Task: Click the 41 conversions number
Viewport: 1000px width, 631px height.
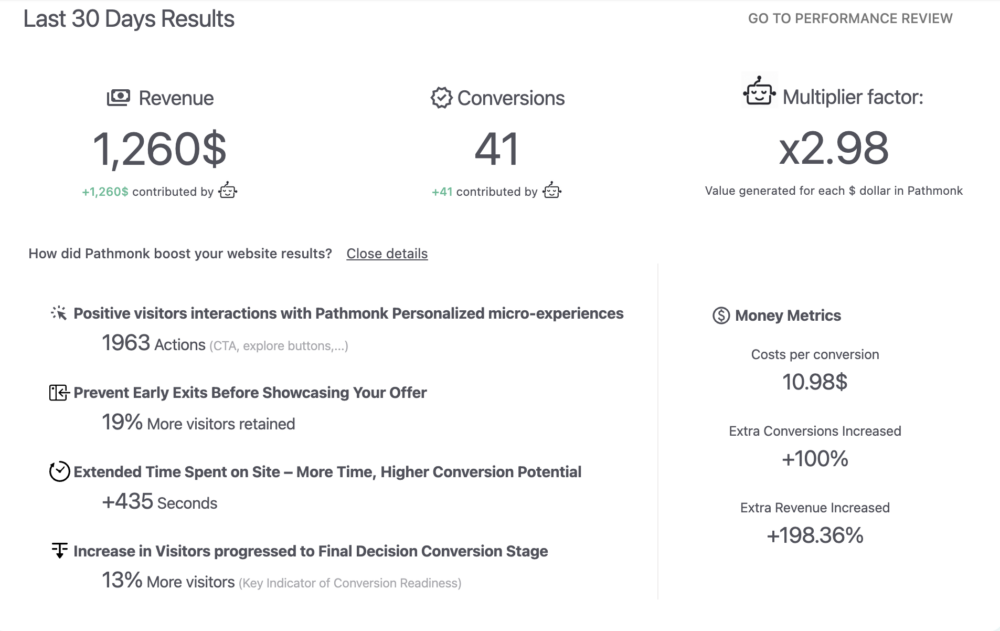Action: click(x=497, y=150)
